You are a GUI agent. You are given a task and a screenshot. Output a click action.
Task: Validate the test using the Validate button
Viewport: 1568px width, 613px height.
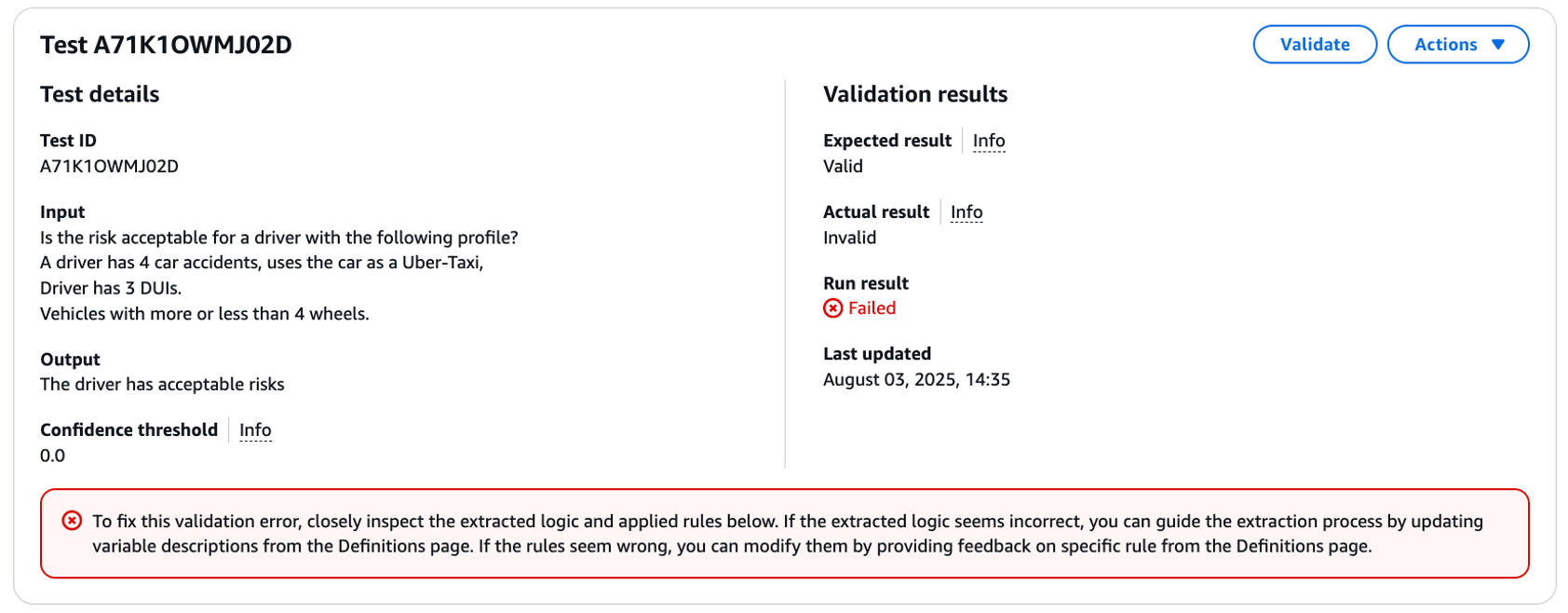click(1315, 44)
